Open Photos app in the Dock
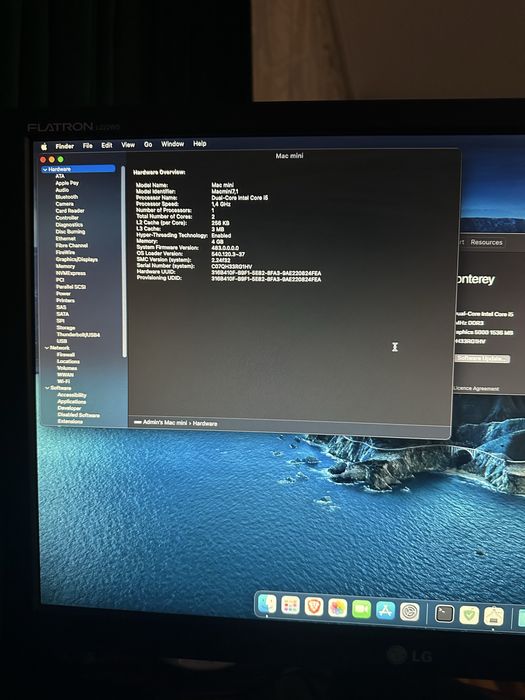 click(338, 608)
